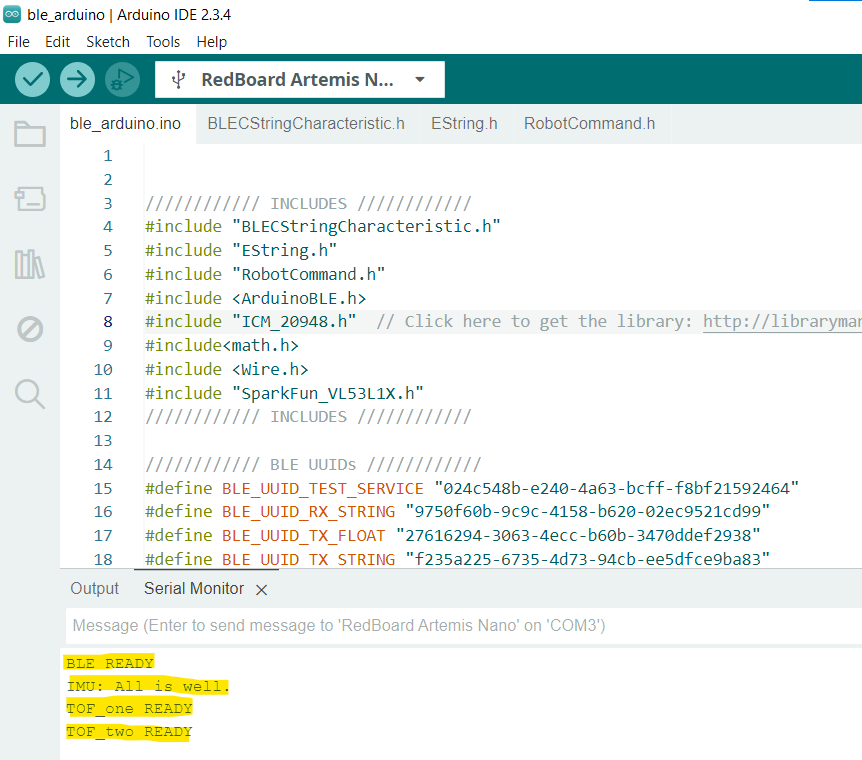This screenshot has width=862, height=760.
Task: Open the Sketch menu
Action: click(x=108, y=42)
